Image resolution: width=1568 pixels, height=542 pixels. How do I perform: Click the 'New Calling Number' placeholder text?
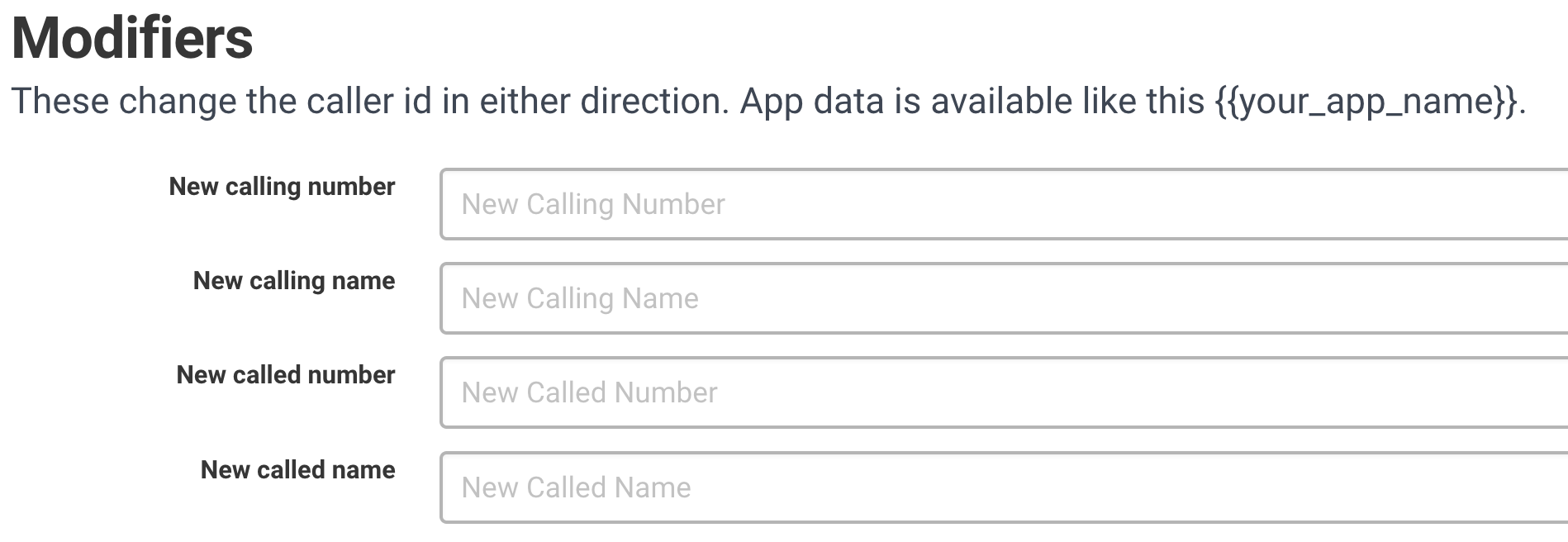click(x=593, y=204)
